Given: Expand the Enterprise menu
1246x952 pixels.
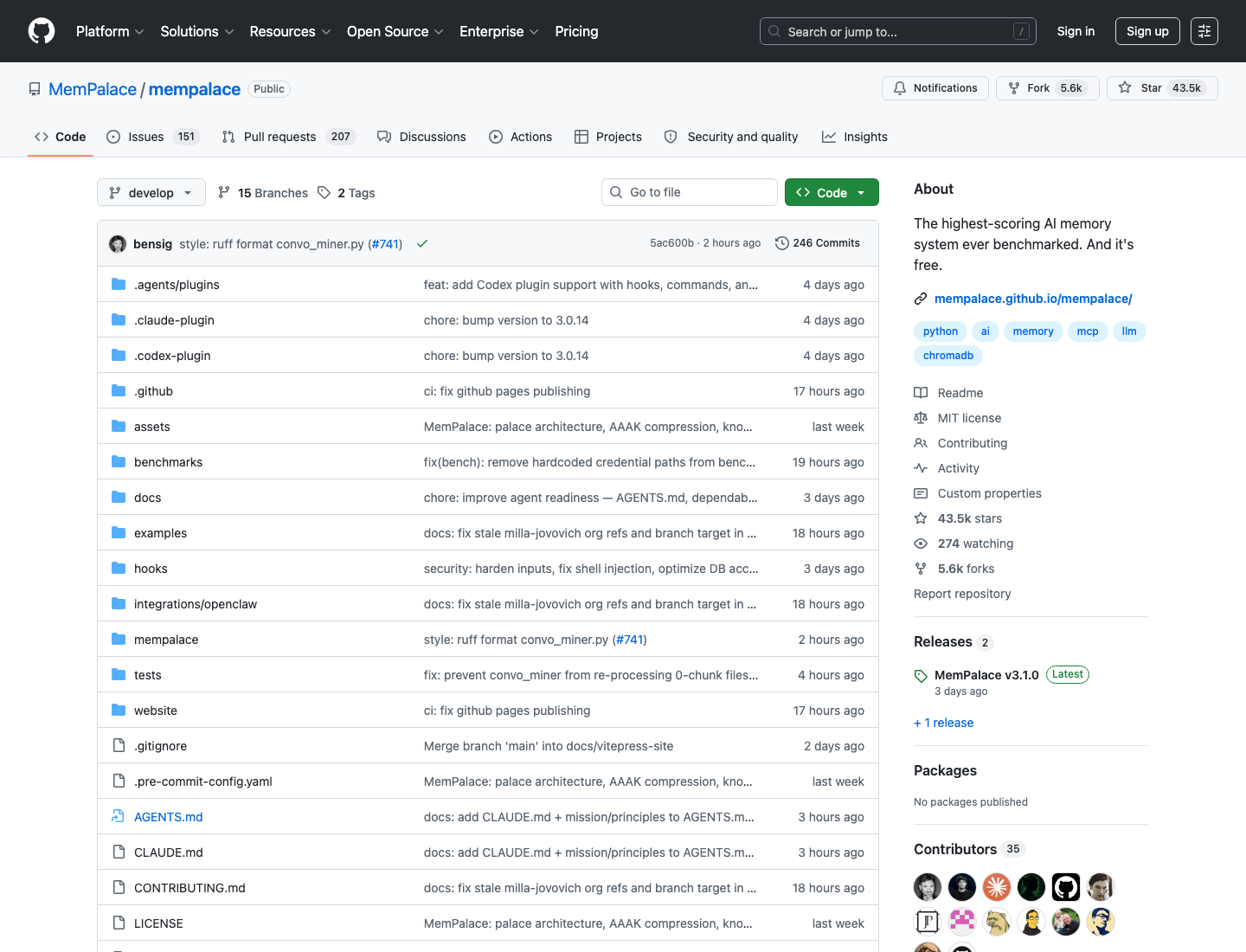Looking at the screenshot, I should [x=499, y=31].
